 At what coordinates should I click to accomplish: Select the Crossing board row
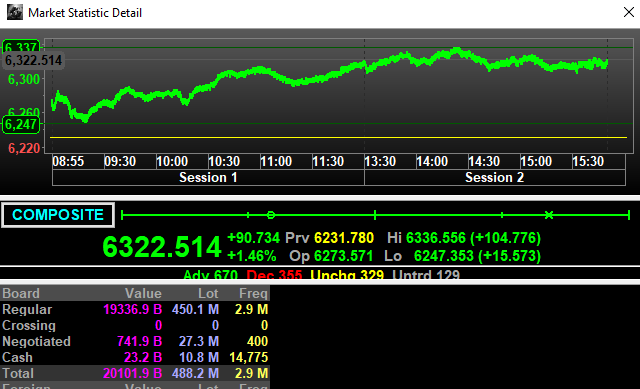(x=135, y=325)
